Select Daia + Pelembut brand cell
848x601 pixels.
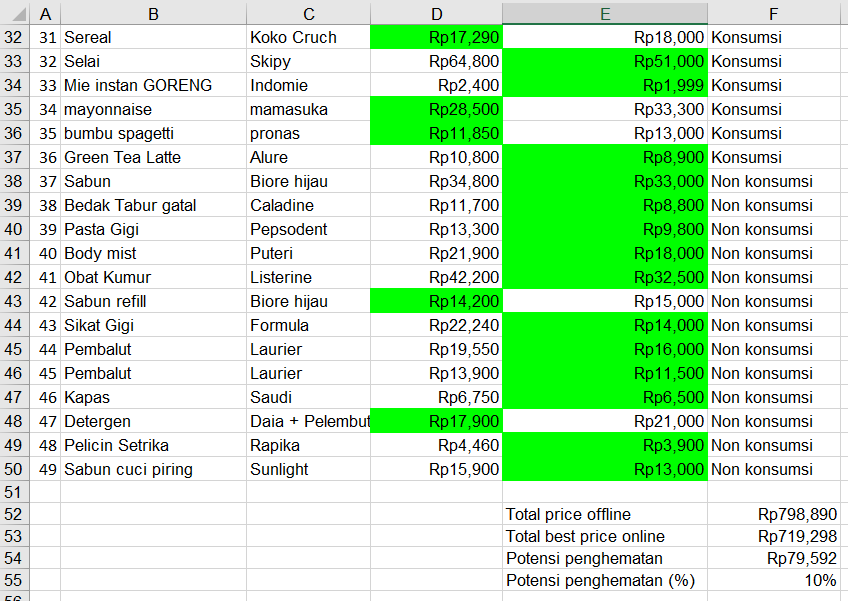pyautogui.click(x=308, y=421)
